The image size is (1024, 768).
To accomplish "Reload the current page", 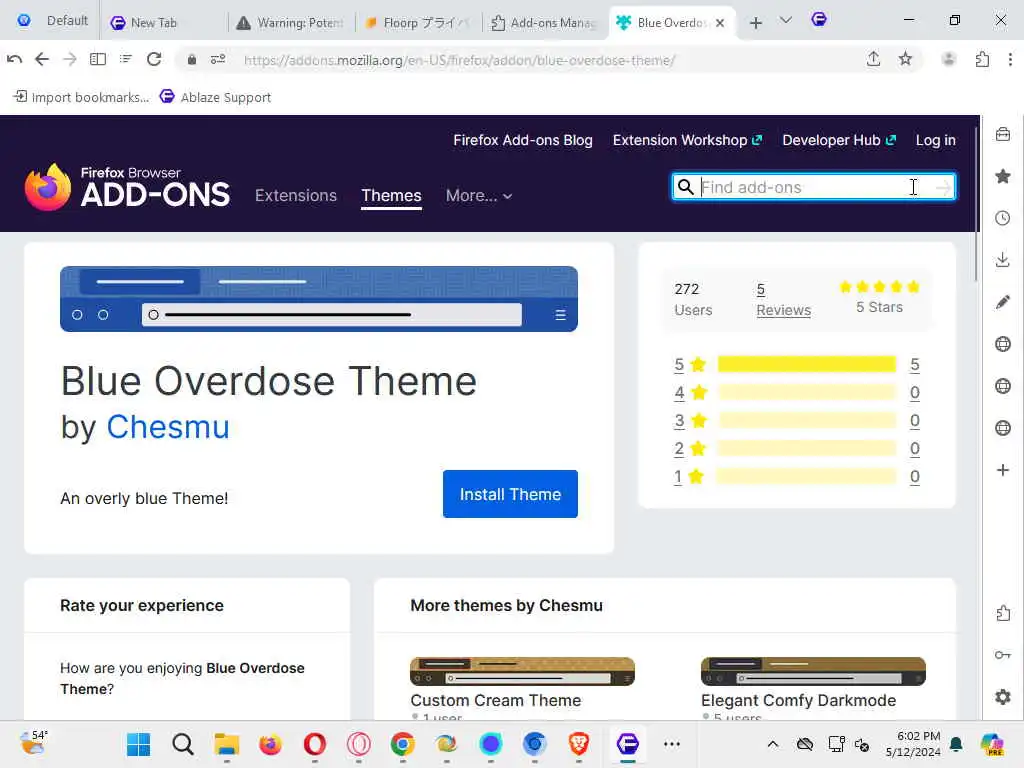I will pyautogui.click(x=154, y=59).
